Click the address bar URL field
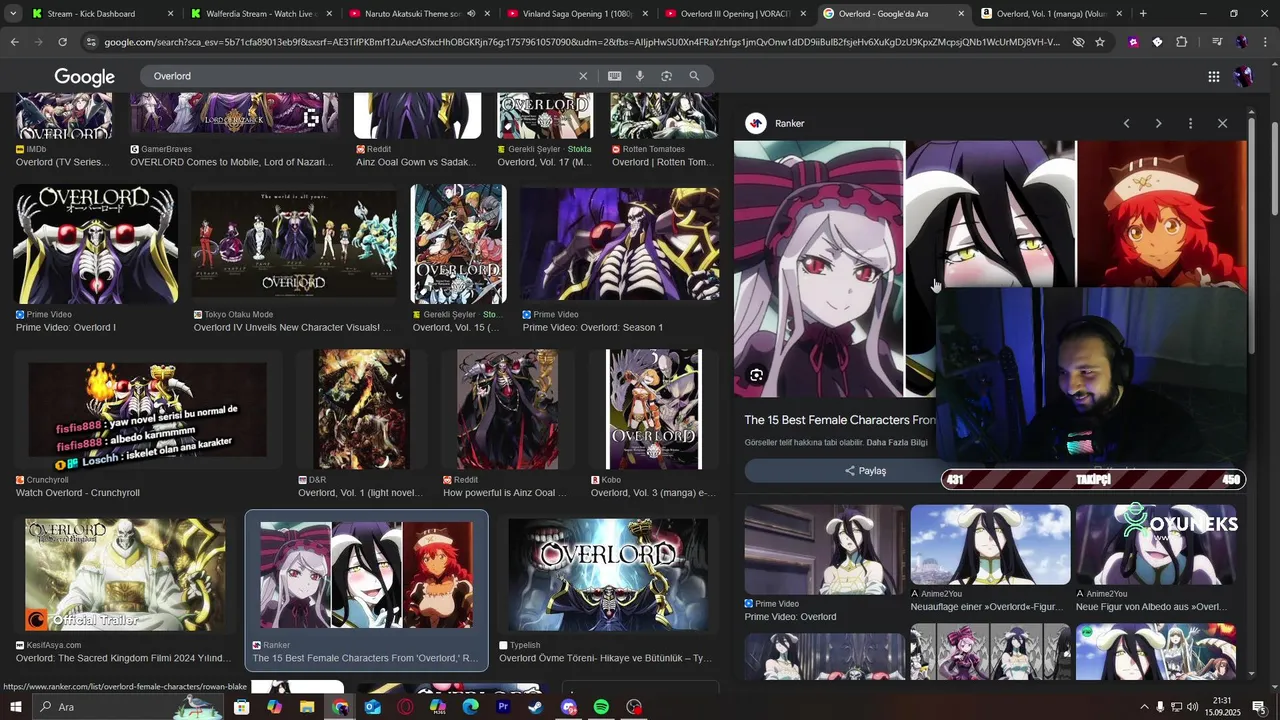 [580, 42]
